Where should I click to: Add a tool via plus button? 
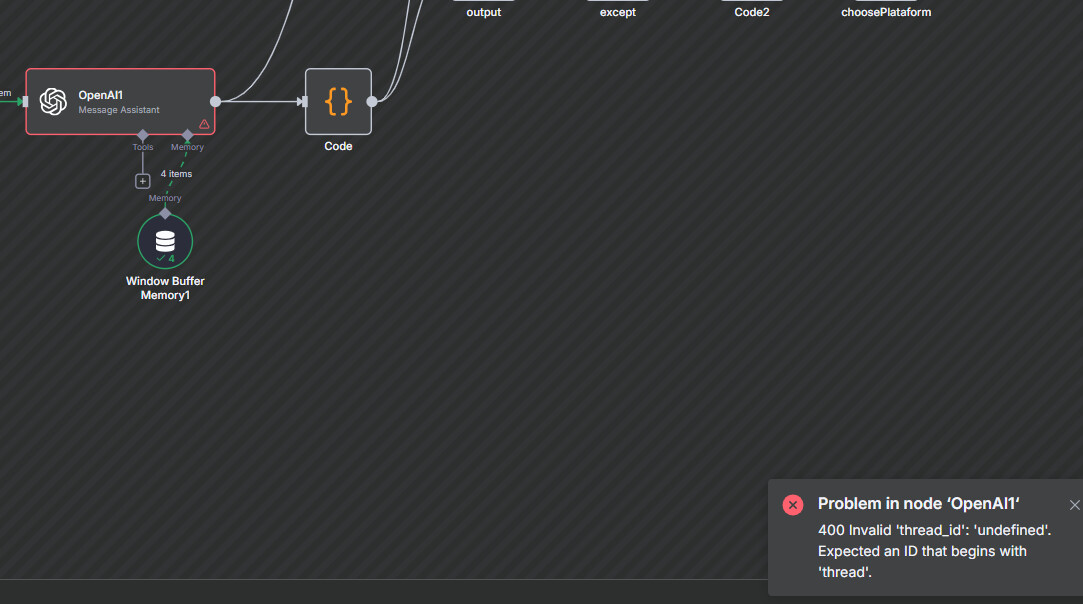142,181
